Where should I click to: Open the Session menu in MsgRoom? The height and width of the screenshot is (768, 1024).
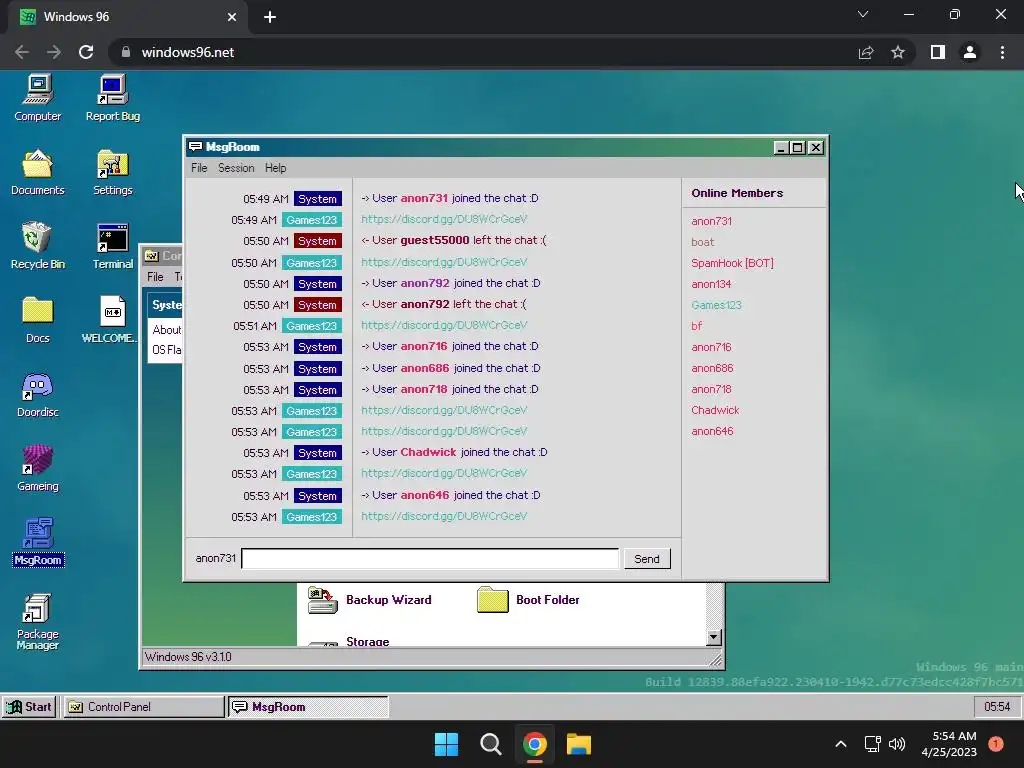(236, 168)
